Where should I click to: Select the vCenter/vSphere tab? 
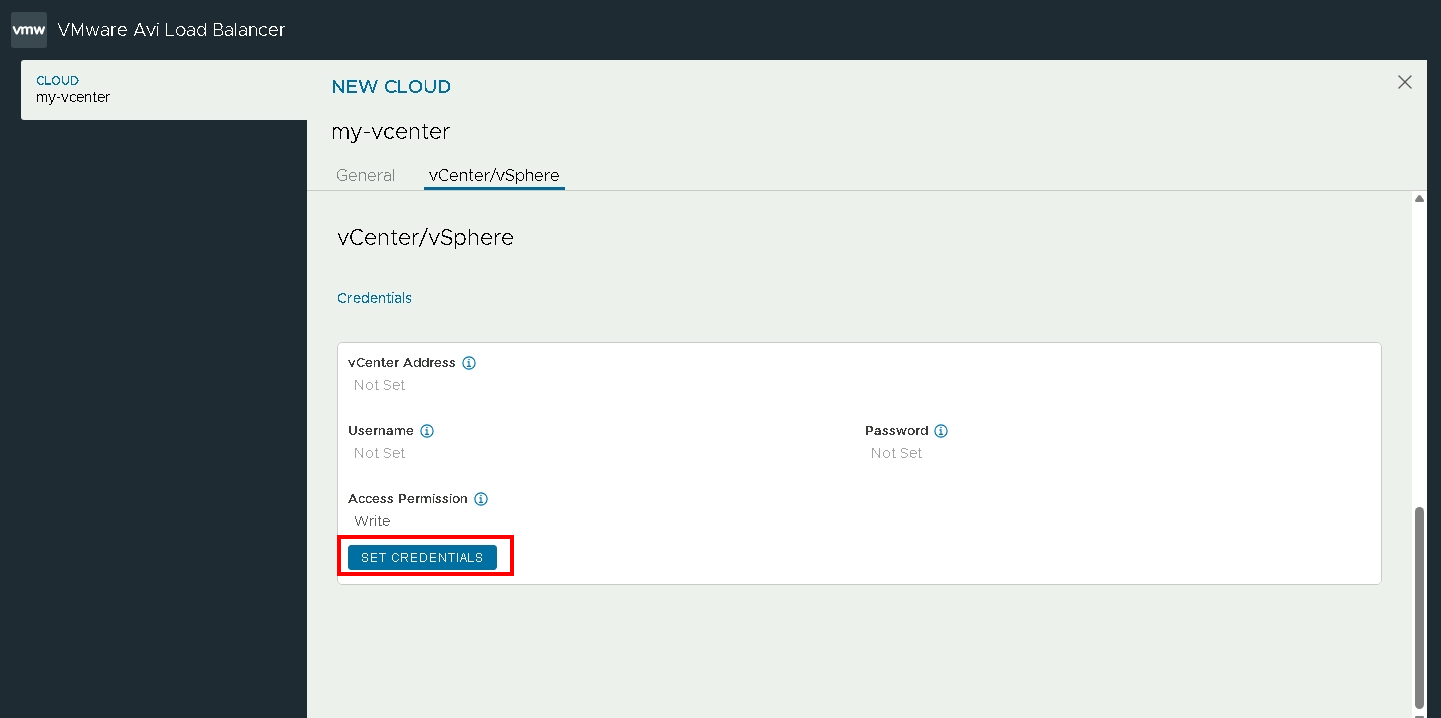tap(494, 175)
